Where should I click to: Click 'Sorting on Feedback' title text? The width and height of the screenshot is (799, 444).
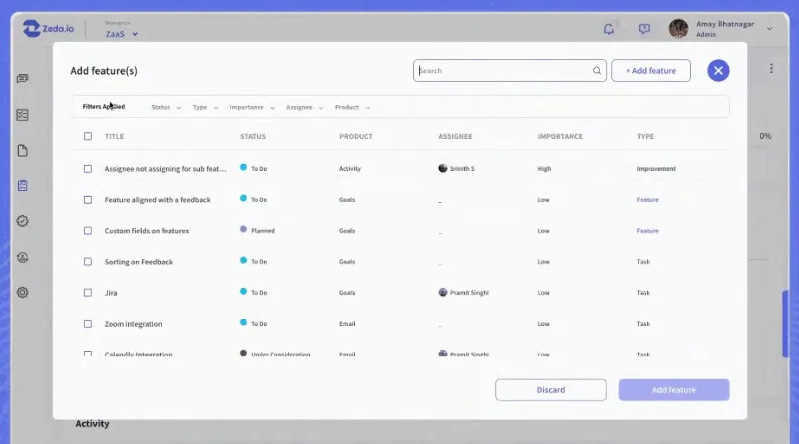(139, 262)
